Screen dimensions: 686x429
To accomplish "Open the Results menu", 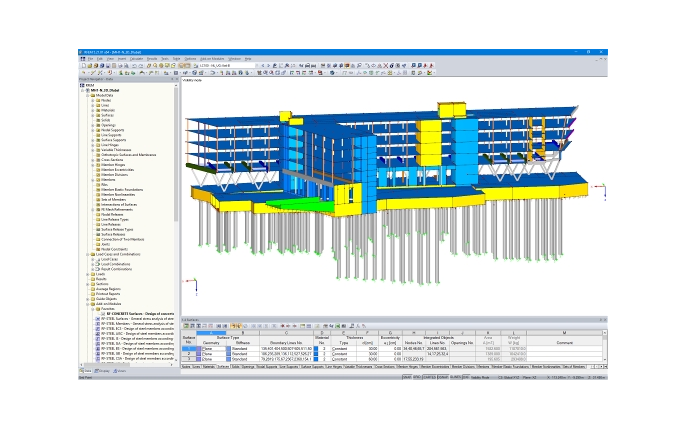I will pos(152,59).
